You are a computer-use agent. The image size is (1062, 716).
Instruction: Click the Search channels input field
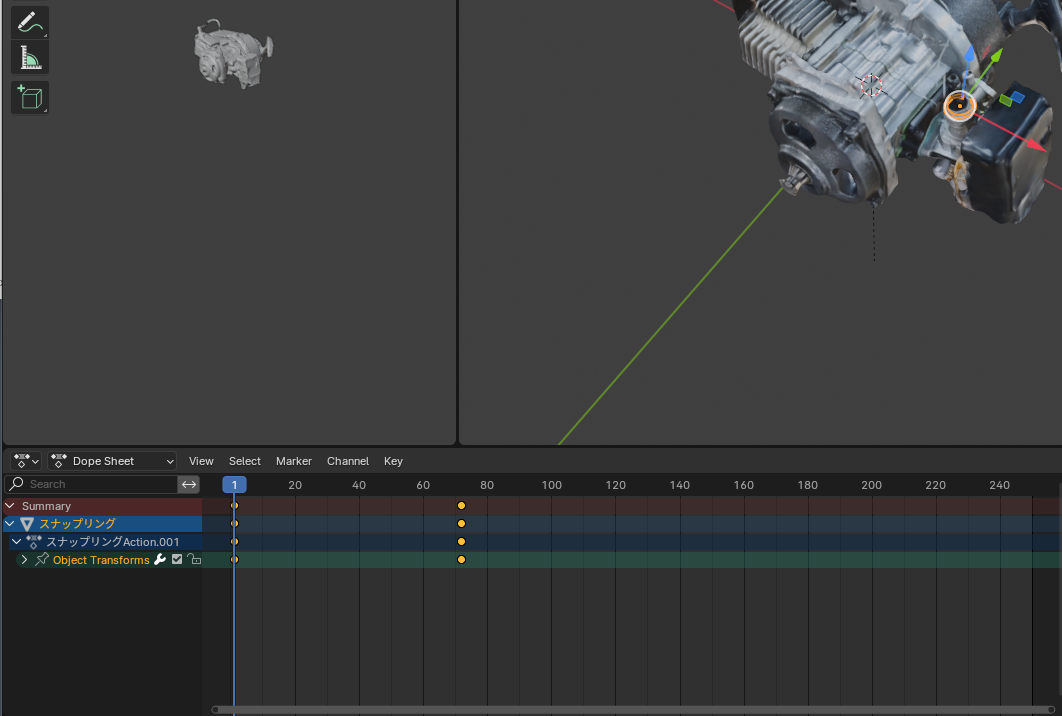(98, 485)
